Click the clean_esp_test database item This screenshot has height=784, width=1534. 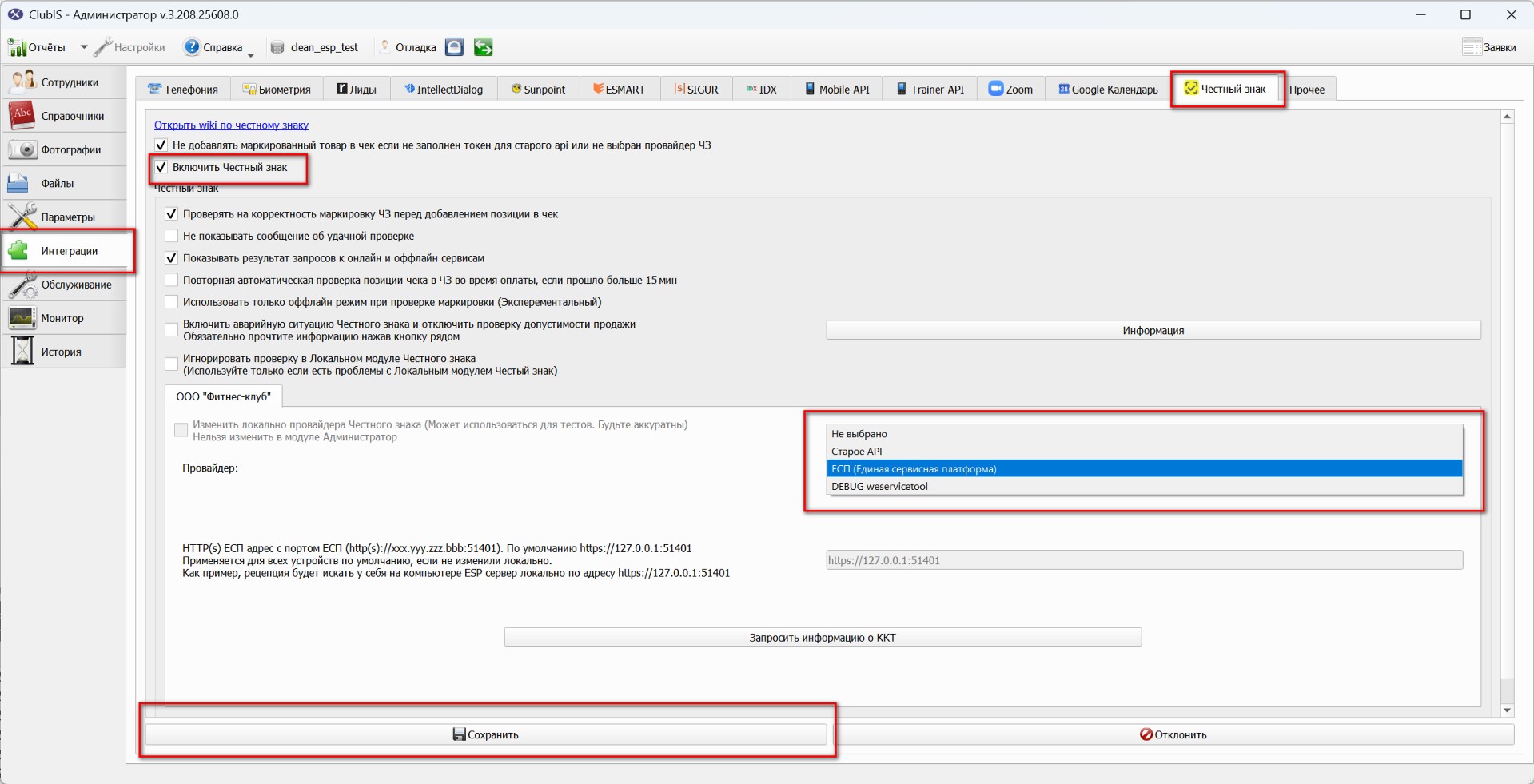coord(314,47)
